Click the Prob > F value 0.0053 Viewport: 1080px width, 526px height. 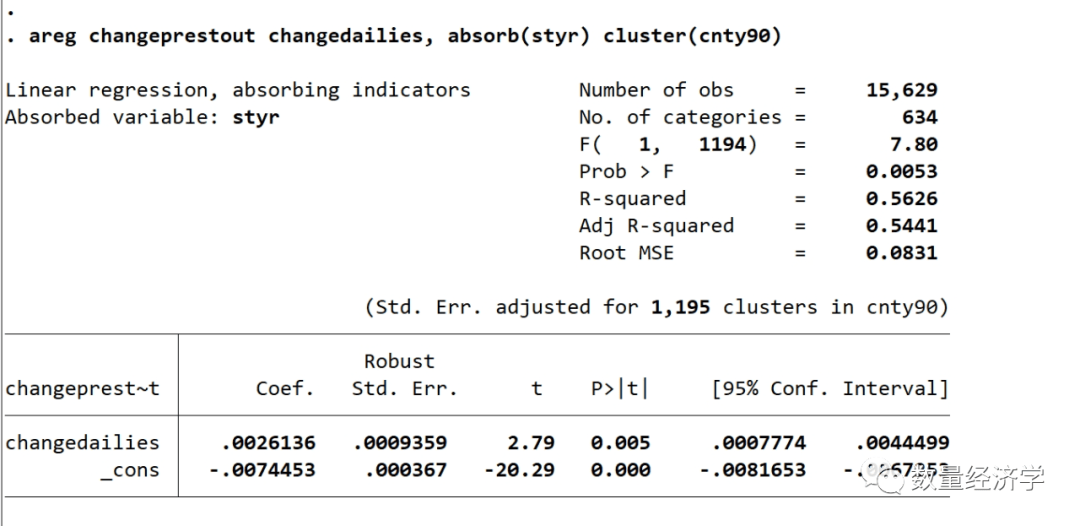901,171
